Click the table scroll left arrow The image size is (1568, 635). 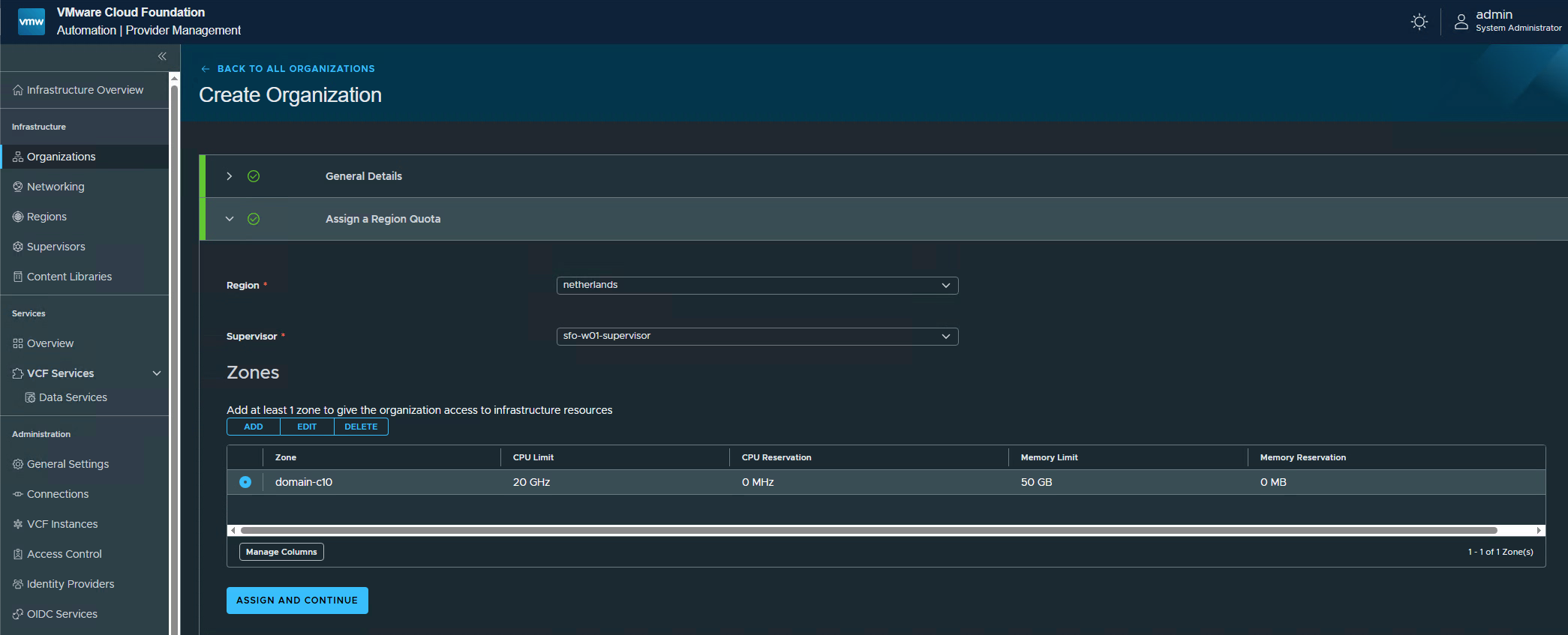pos(233,530)
